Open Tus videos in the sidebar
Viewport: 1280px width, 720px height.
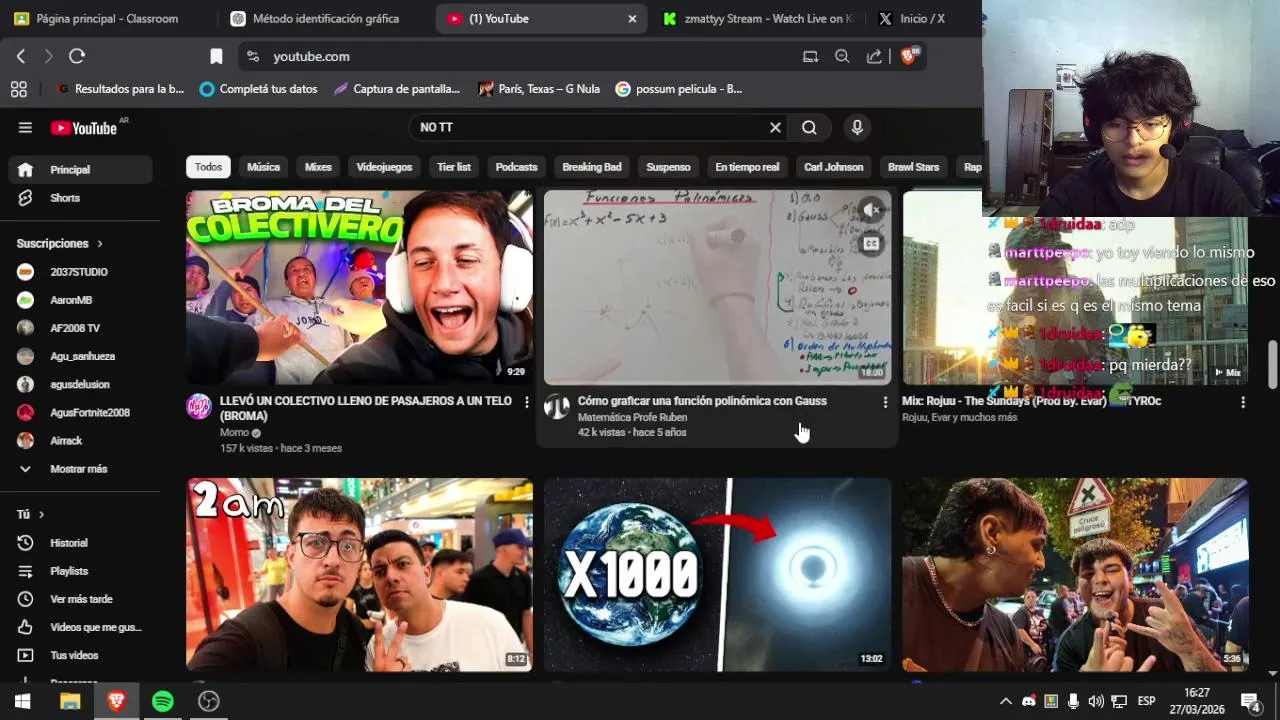click(80, 655)
